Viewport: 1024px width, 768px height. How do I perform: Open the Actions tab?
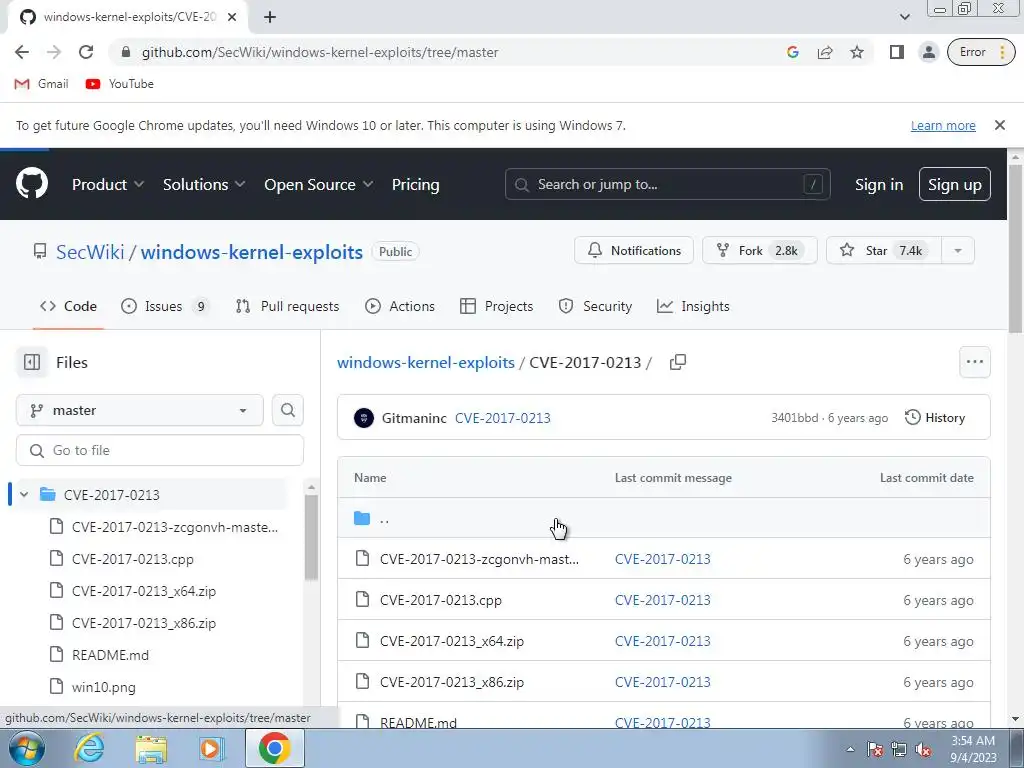400,306
